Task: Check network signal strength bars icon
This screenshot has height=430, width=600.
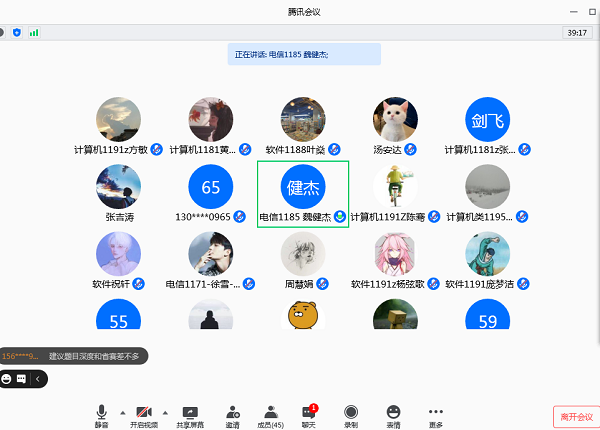Action: click(34, 33)
